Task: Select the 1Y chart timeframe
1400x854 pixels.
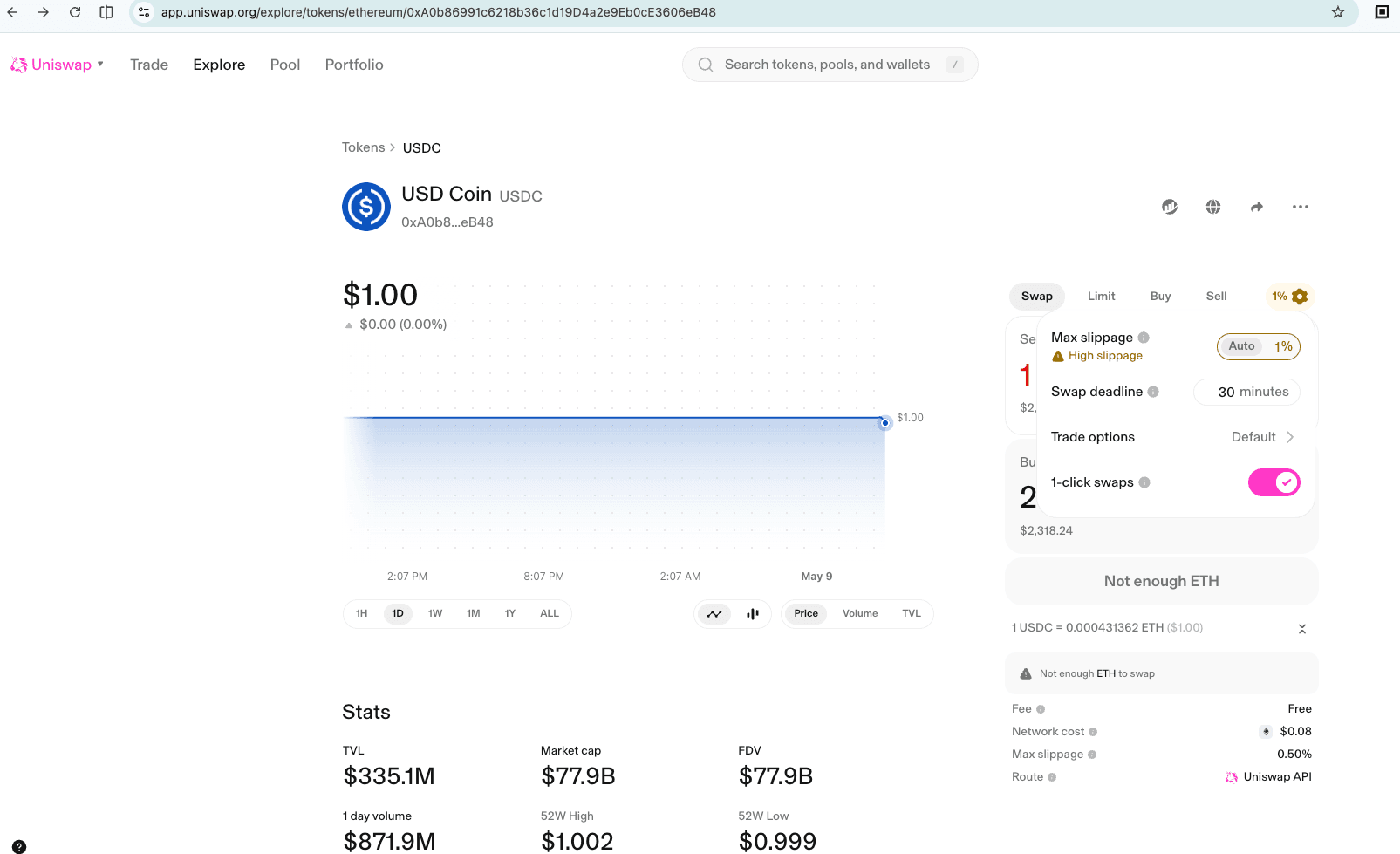Action: [510, 614]
